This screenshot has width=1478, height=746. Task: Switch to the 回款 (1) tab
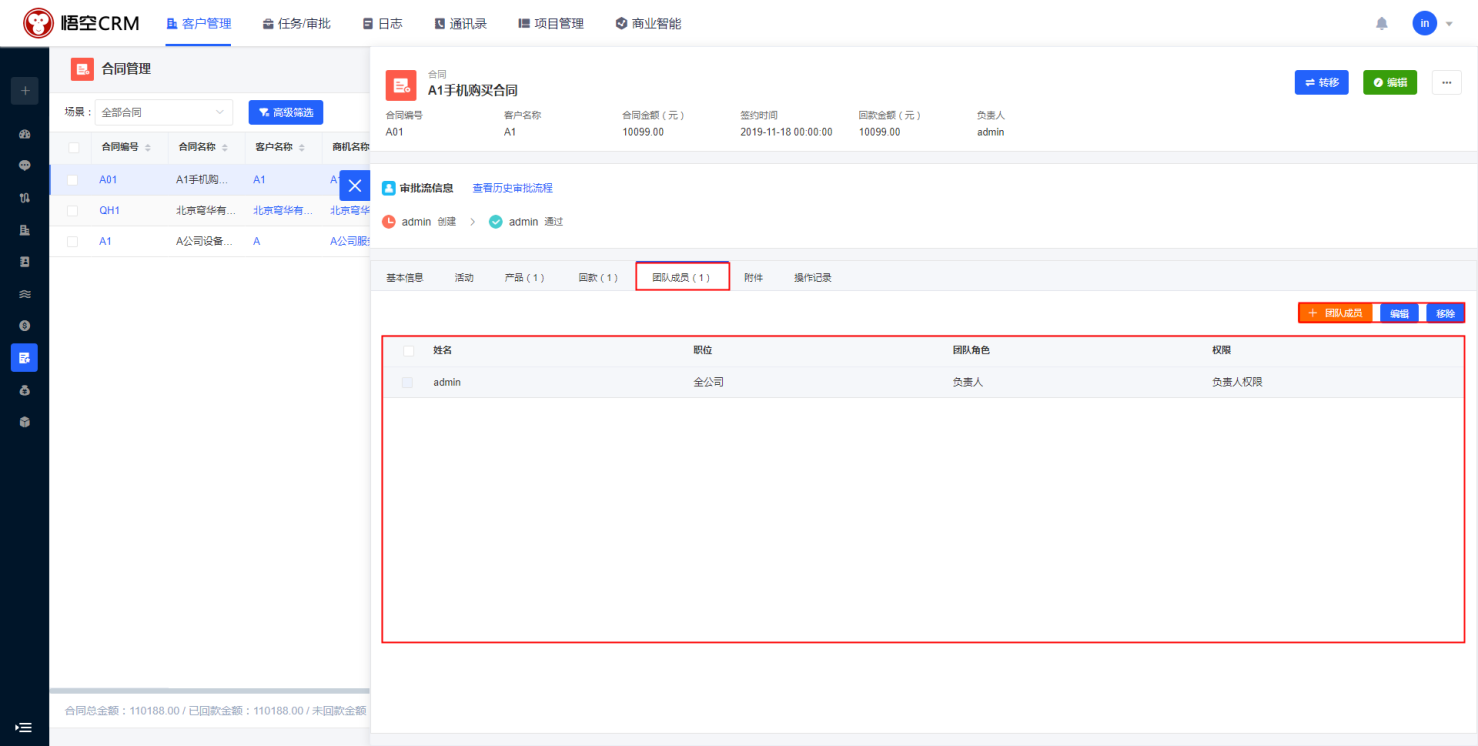[x=598, y=277]
